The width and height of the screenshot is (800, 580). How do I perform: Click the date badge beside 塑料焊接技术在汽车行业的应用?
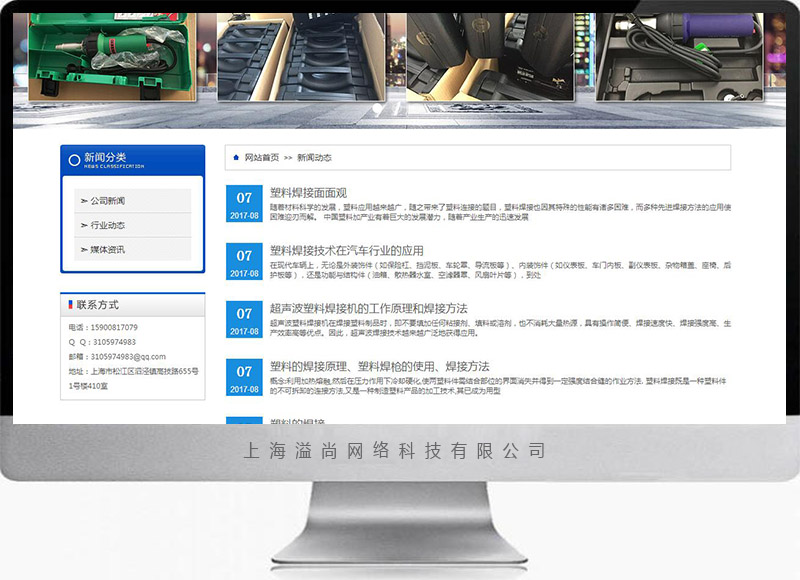tap(244, 261)
